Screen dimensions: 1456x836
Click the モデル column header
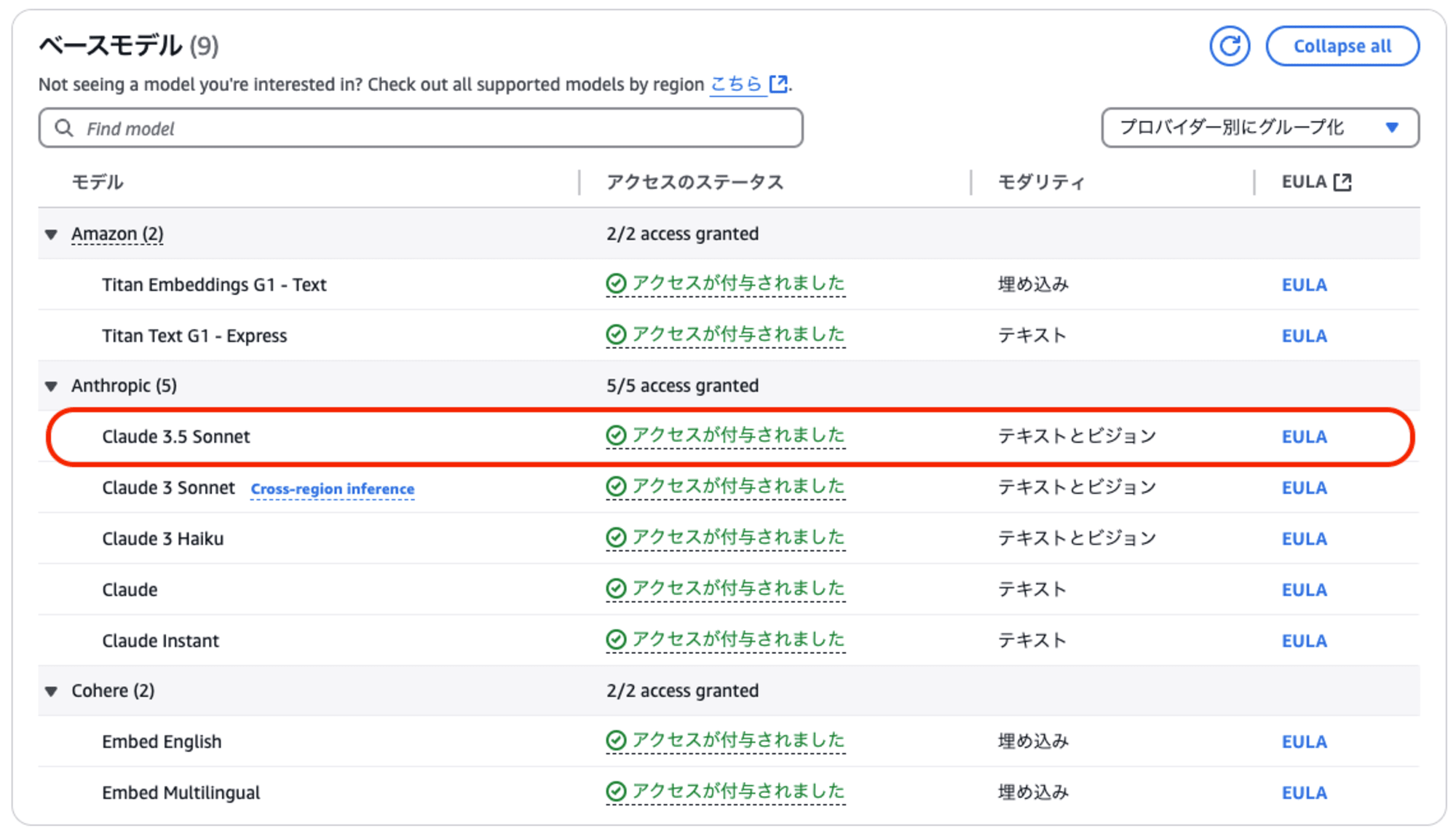point(98,182)
